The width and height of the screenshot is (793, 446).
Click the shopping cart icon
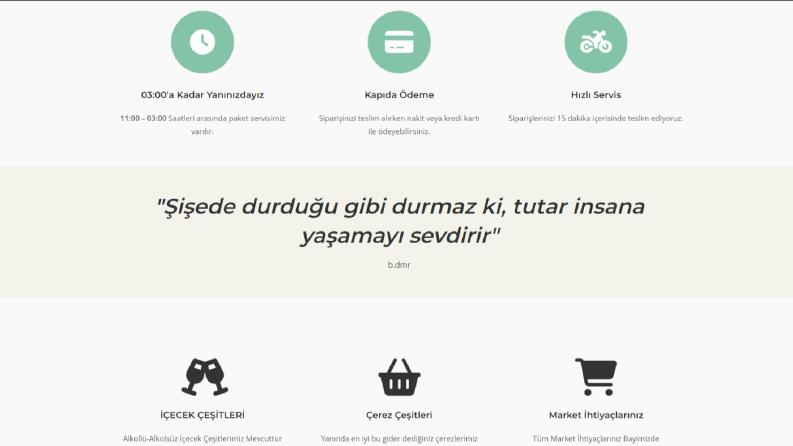(596, 377)
